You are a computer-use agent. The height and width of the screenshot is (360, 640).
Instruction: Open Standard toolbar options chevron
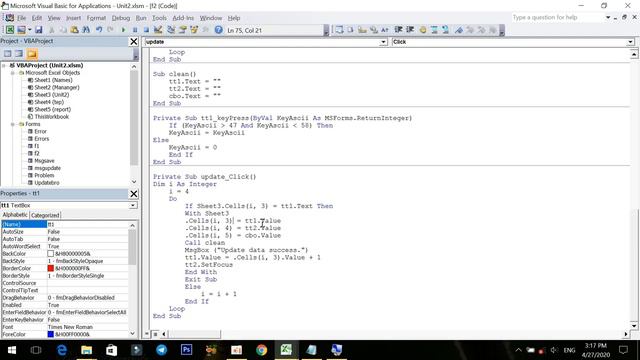pos(326,31)
